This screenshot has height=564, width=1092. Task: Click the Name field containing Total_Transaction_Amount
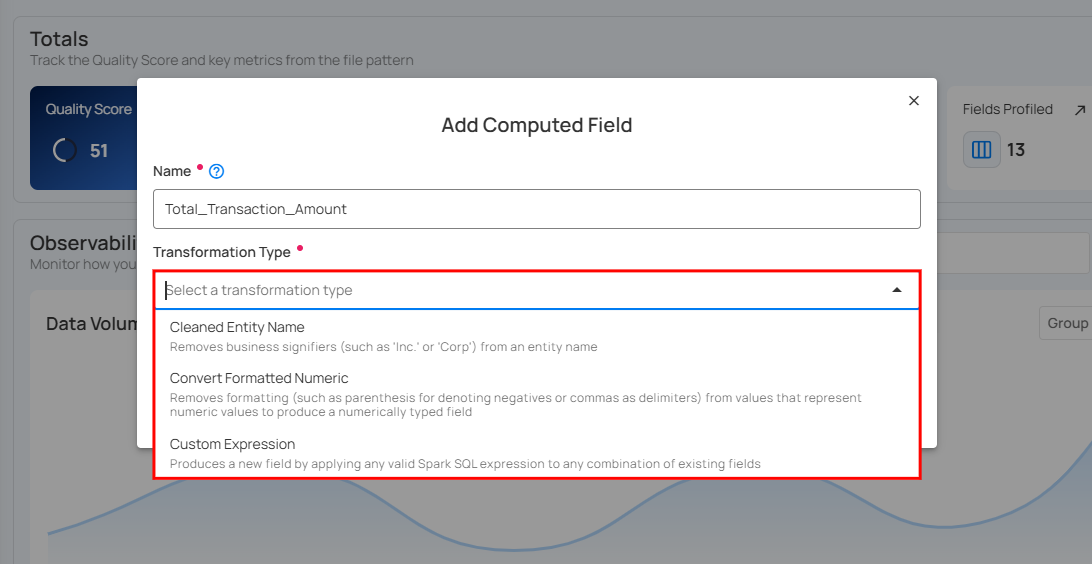536,209
